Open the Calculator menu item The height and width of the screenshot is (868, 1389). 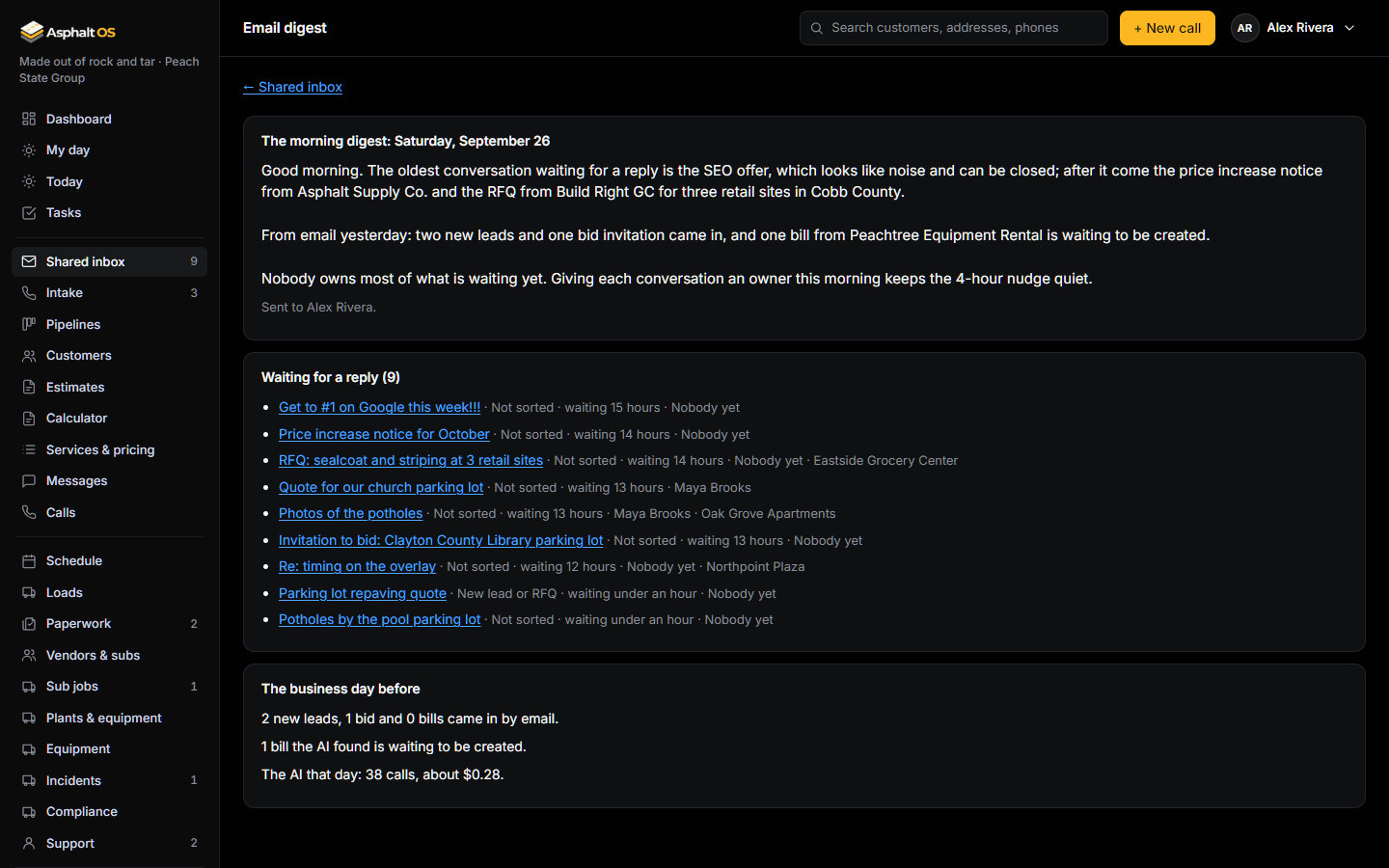point(109,419)
